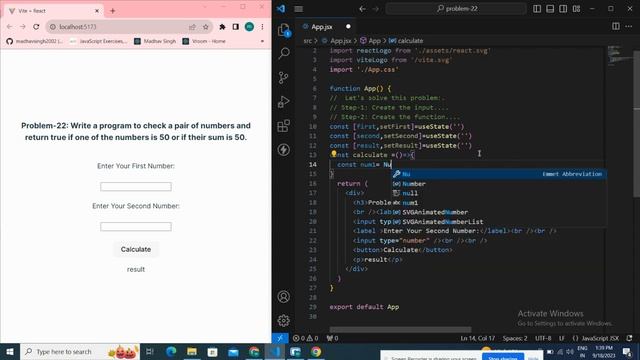Open the Chrome three-dot menu
640x360 pixels.
[262, 27]
